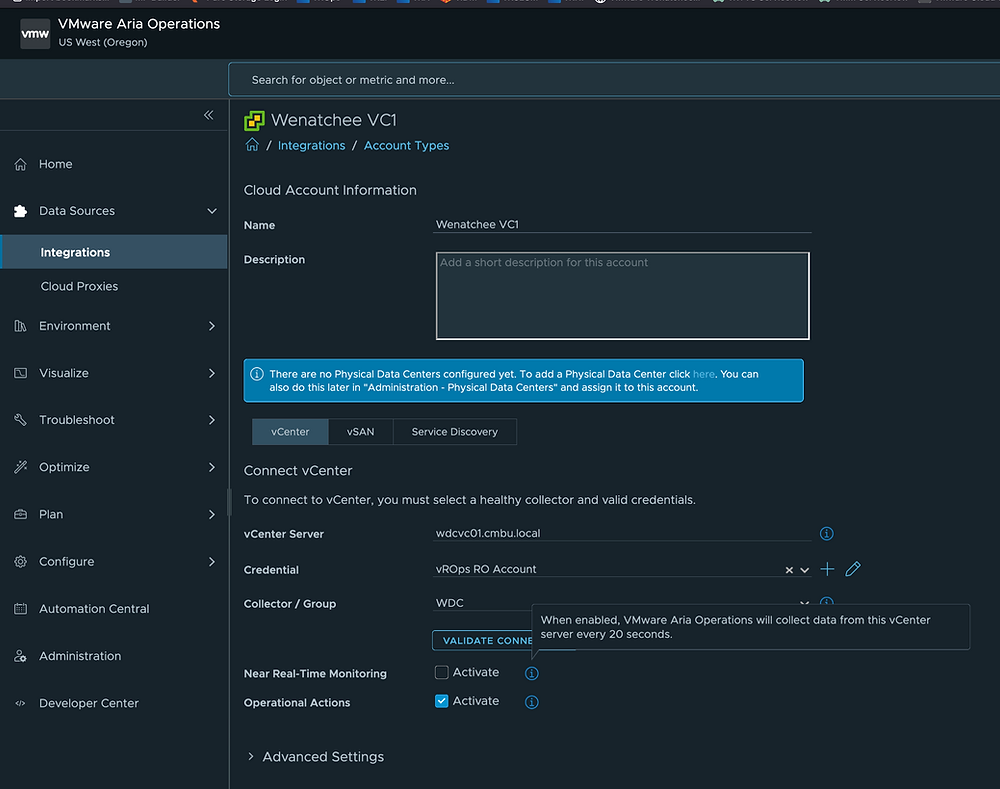1000x789 pixels.
Task: Click Near Real-Time Monitoring info icon
Action: click(x=531, y=673)
